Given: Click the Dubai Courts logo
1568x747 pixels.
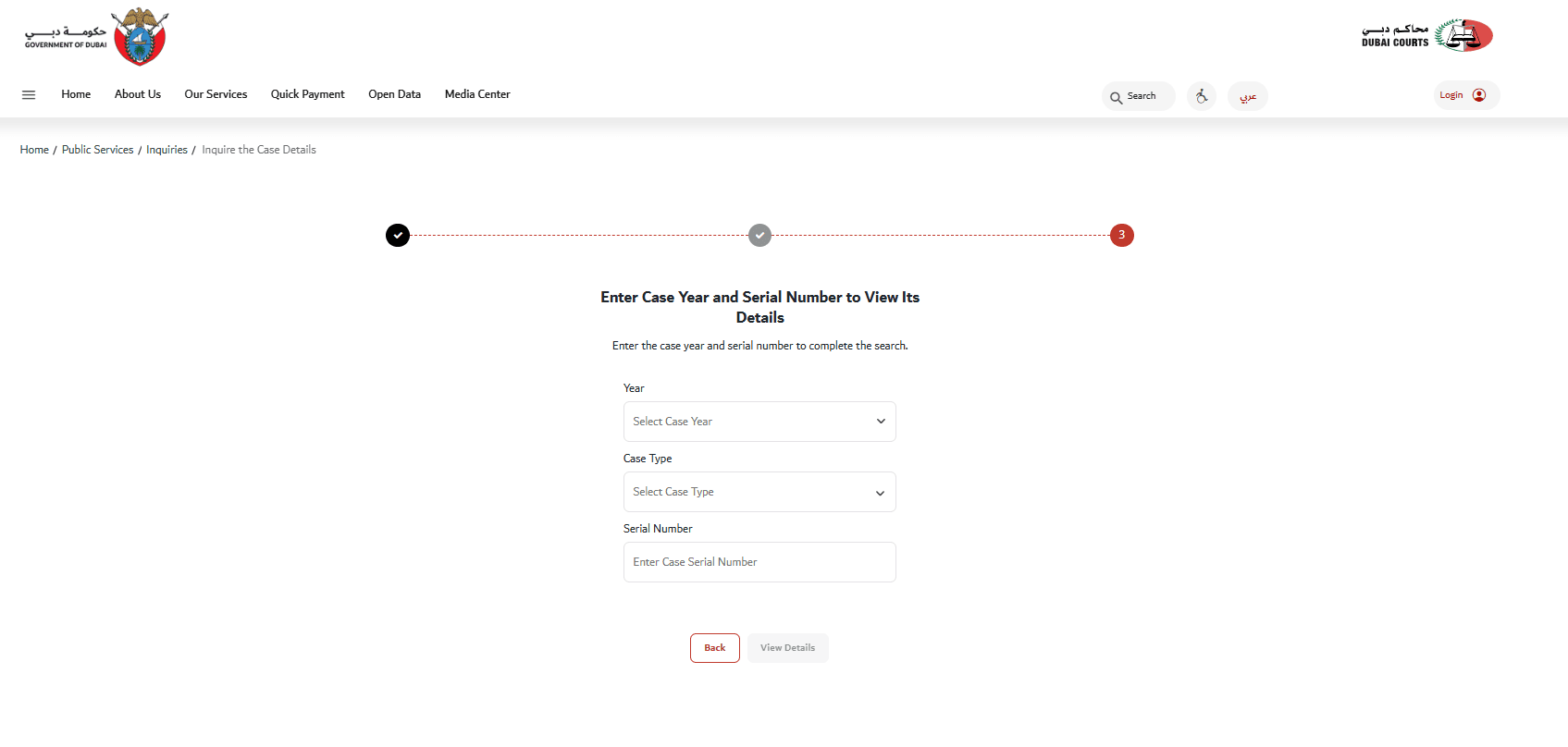Looking at the screenshot, I should click(1426, 35).
